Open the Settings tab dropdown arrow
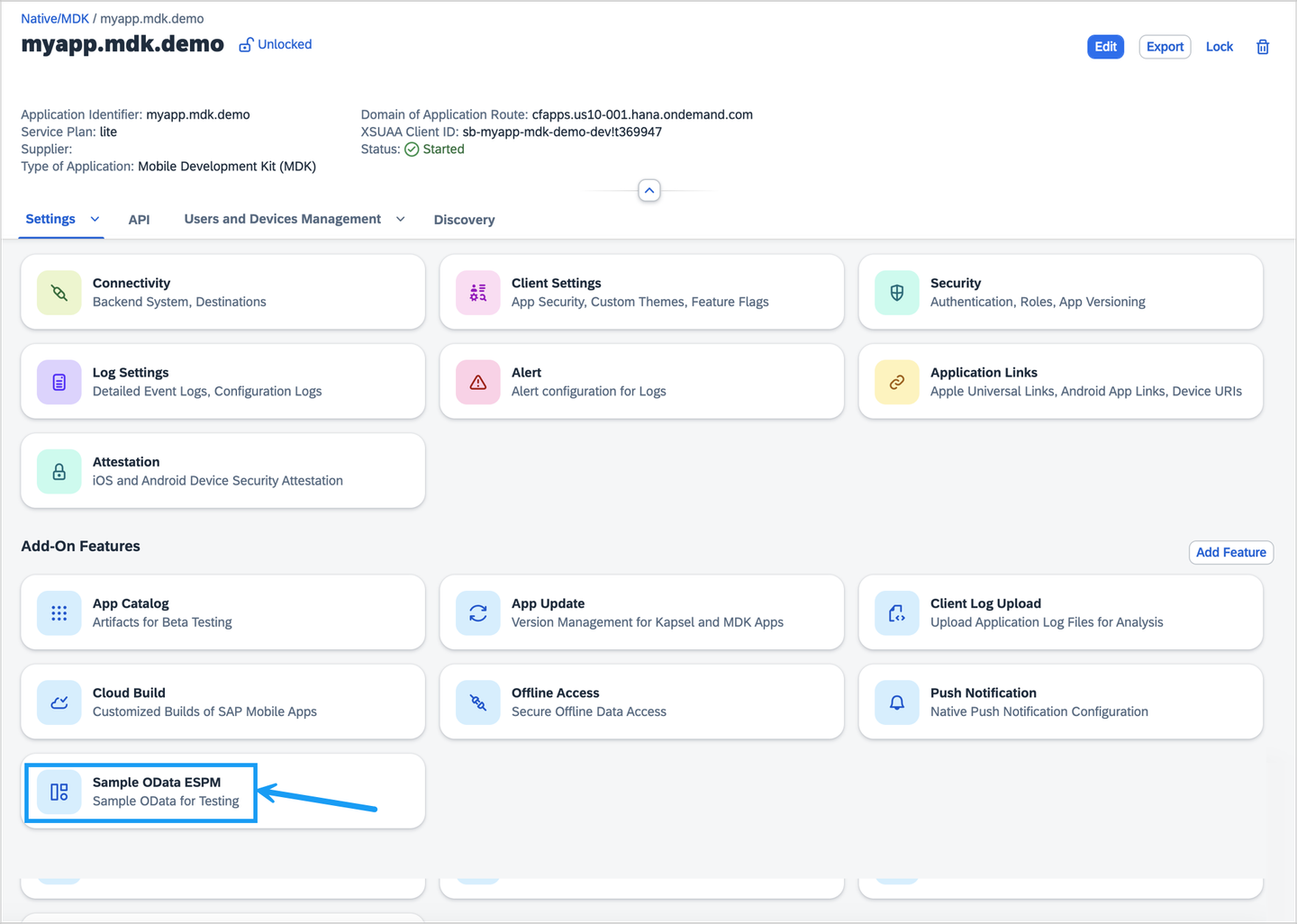This screenshot has width=1297, height=924. pyautogui.click(x=95, y=220)
